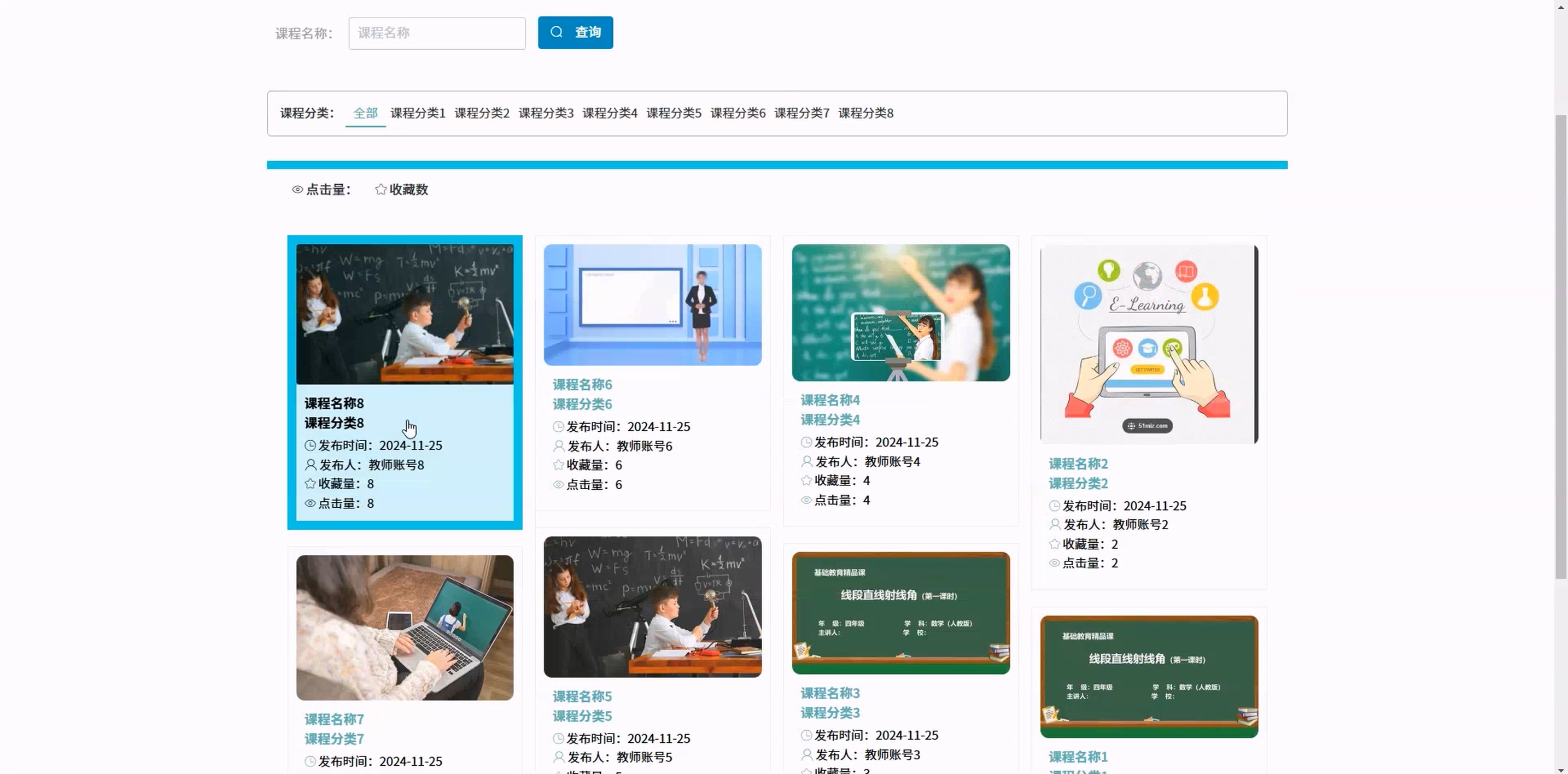Switch to 课程分类3 category
Viewport: 1568px width, 774px height.
point(546,113)
